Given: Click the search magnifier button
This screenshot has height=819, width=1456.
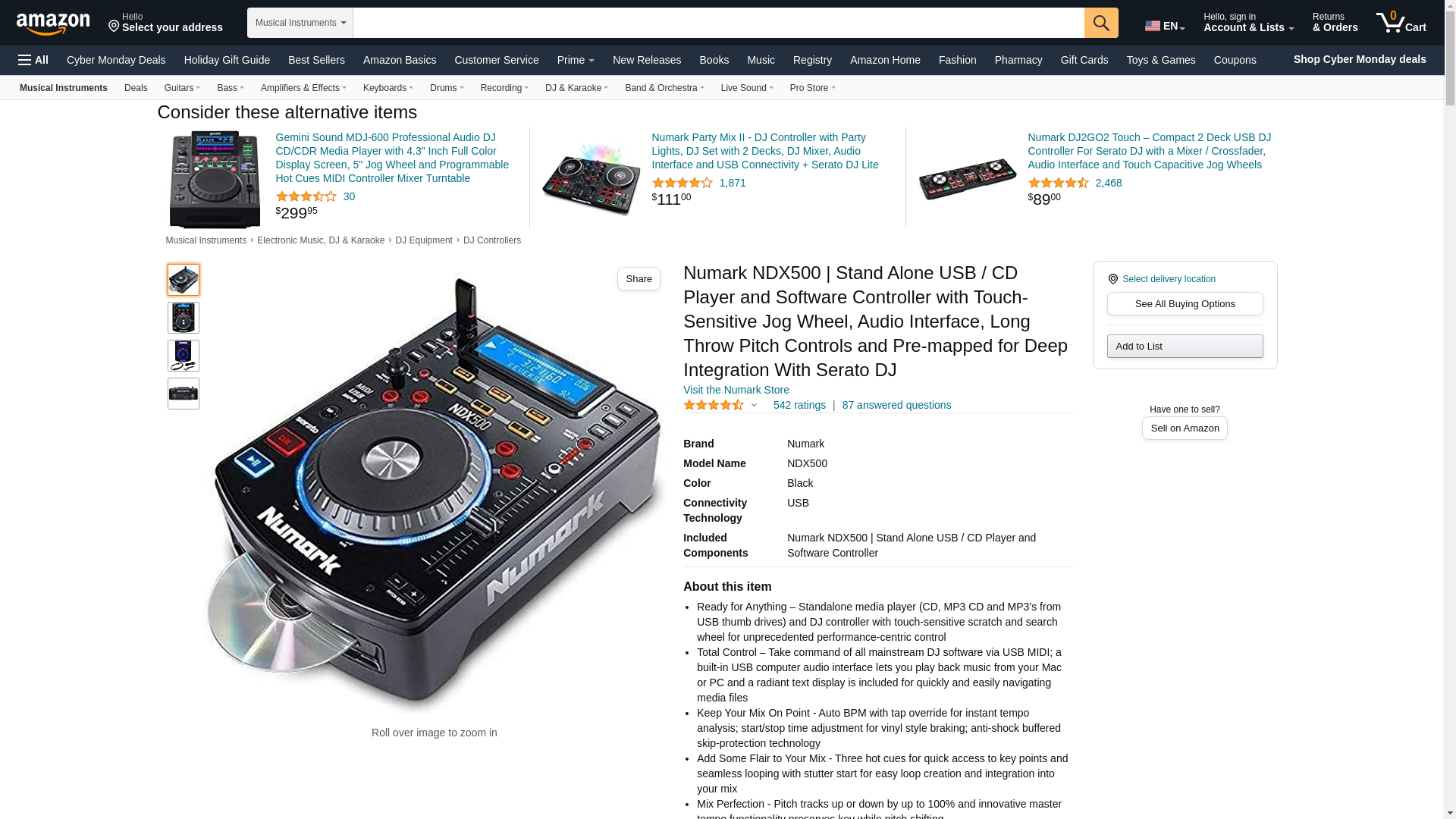Looking at the screenshot, I should pyautogui.click(x=1101, y=23).
